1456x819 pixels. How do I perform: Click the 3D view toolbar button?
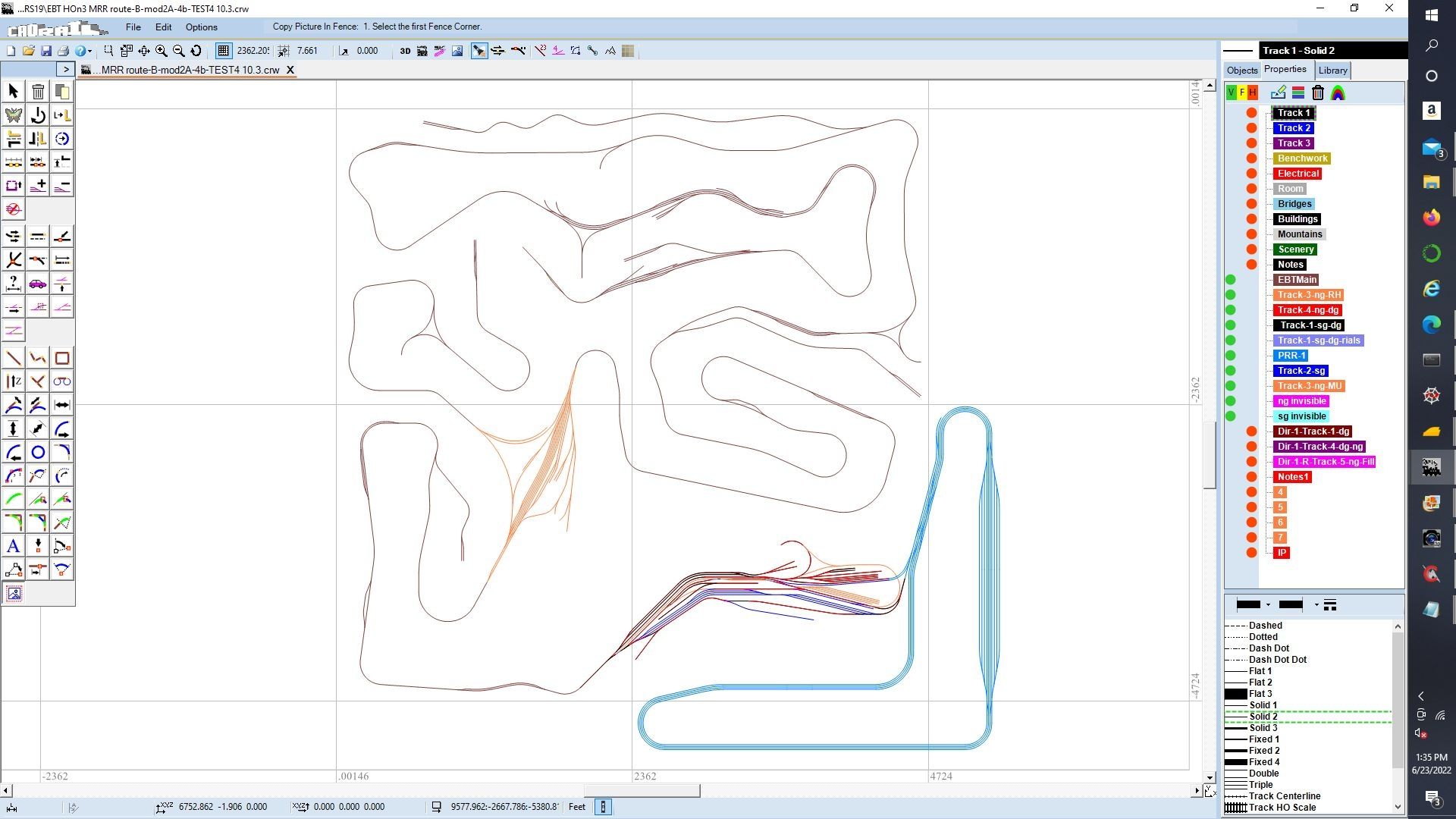tap(405, 51)
